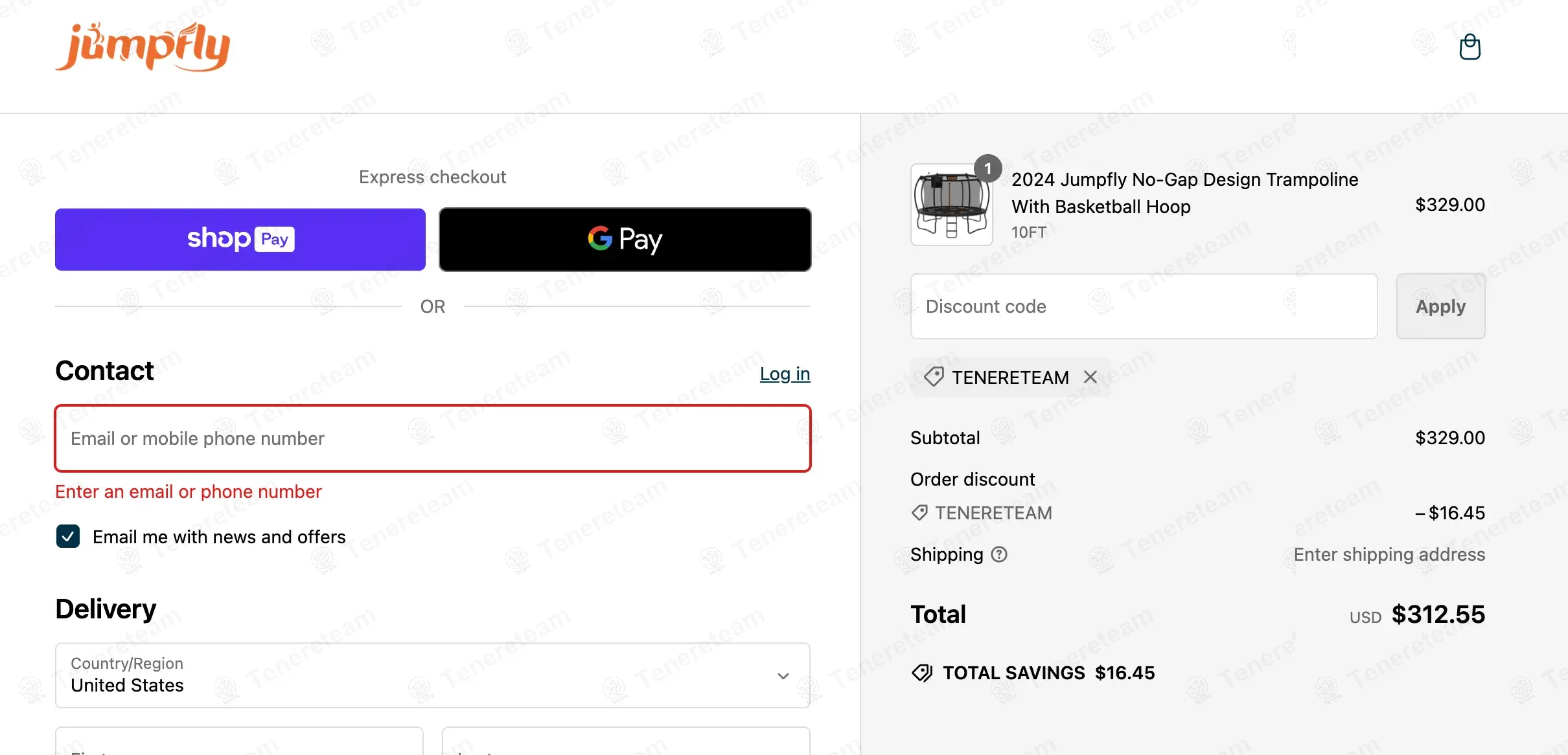
Task: Click the tag icon under Order discount
Action: click(919, 513)
